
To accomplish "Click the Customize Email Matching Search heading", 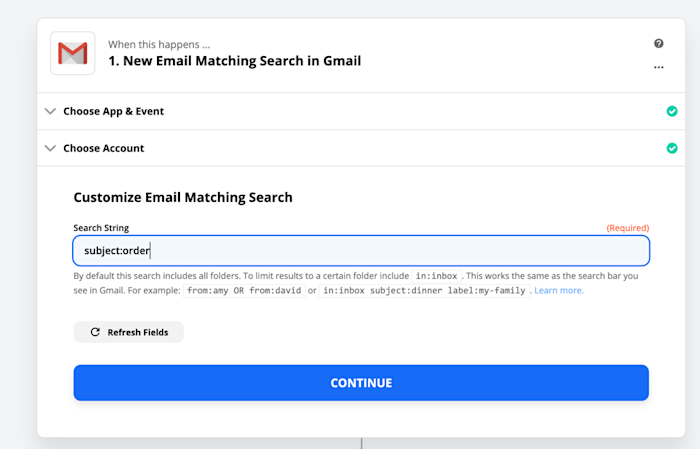I will coord(183,197).
